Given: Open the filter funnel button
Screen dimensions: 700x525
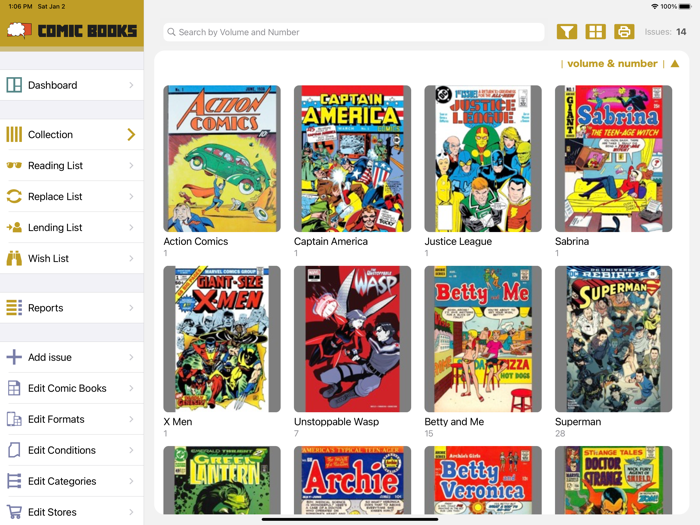Looking at the screenshot, I should click(567, 32).
